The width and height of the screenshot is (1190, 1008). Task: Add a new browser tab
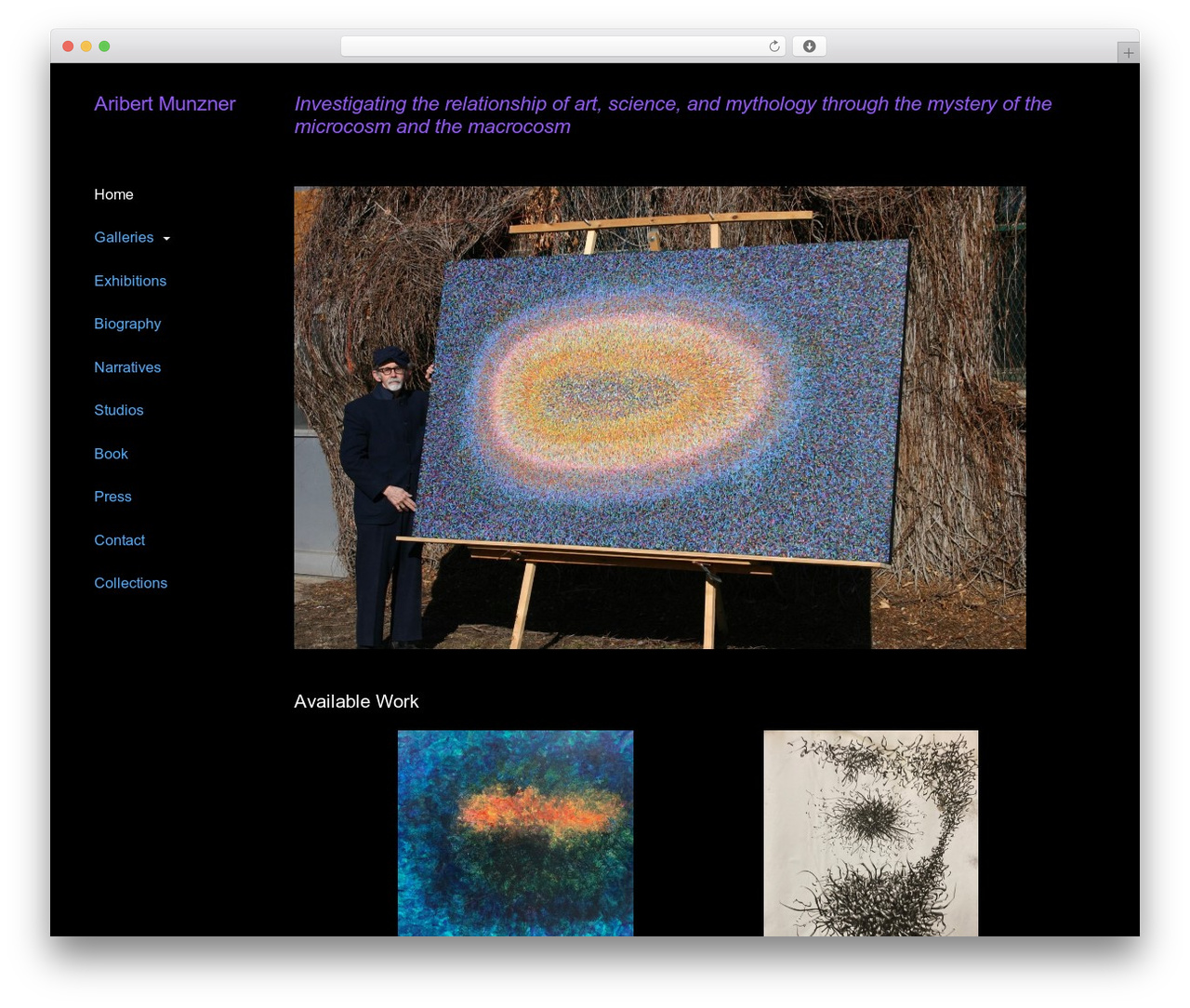pos(1128,53)
